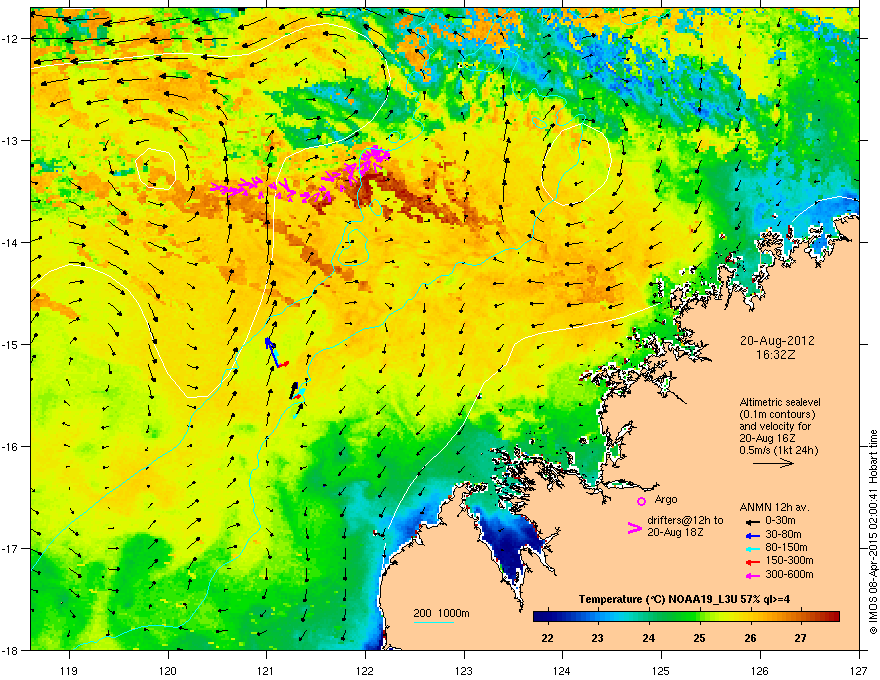Click the longitude axis label '124'
This screenshot has height=680, width=880.
562,670
